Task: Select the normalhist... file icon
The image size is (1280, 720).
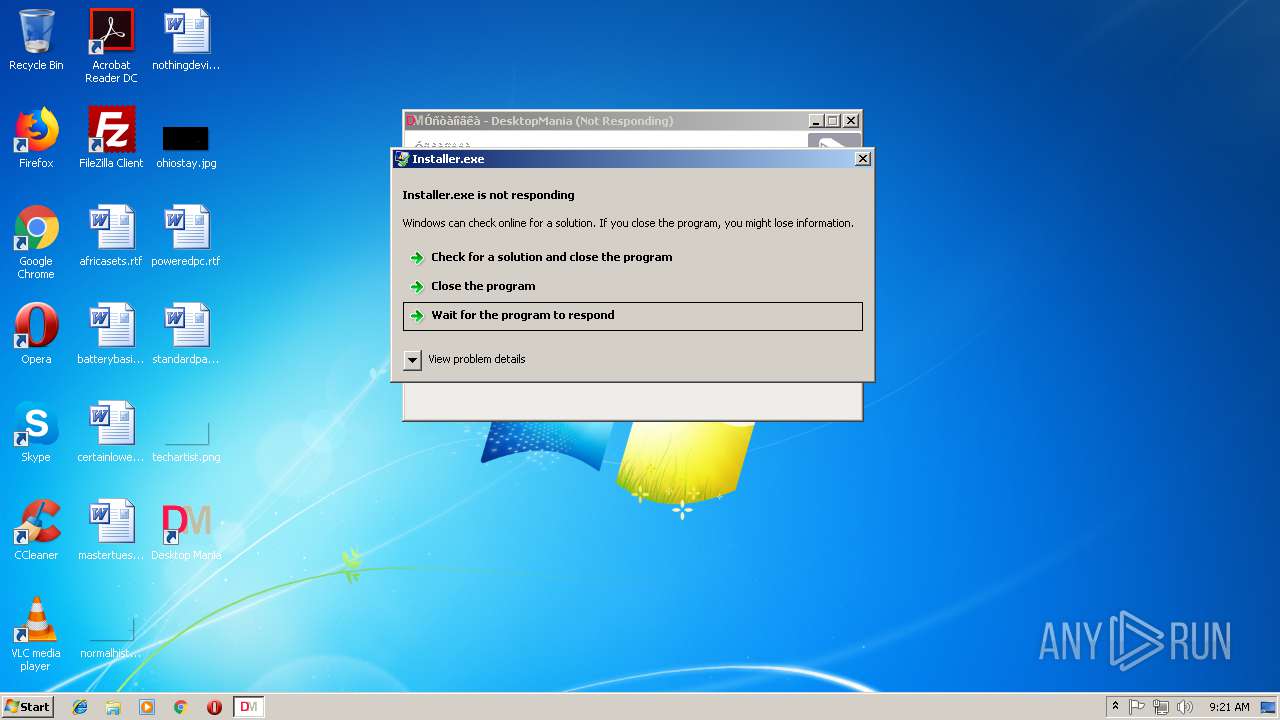Action: (x=111, y=640)
